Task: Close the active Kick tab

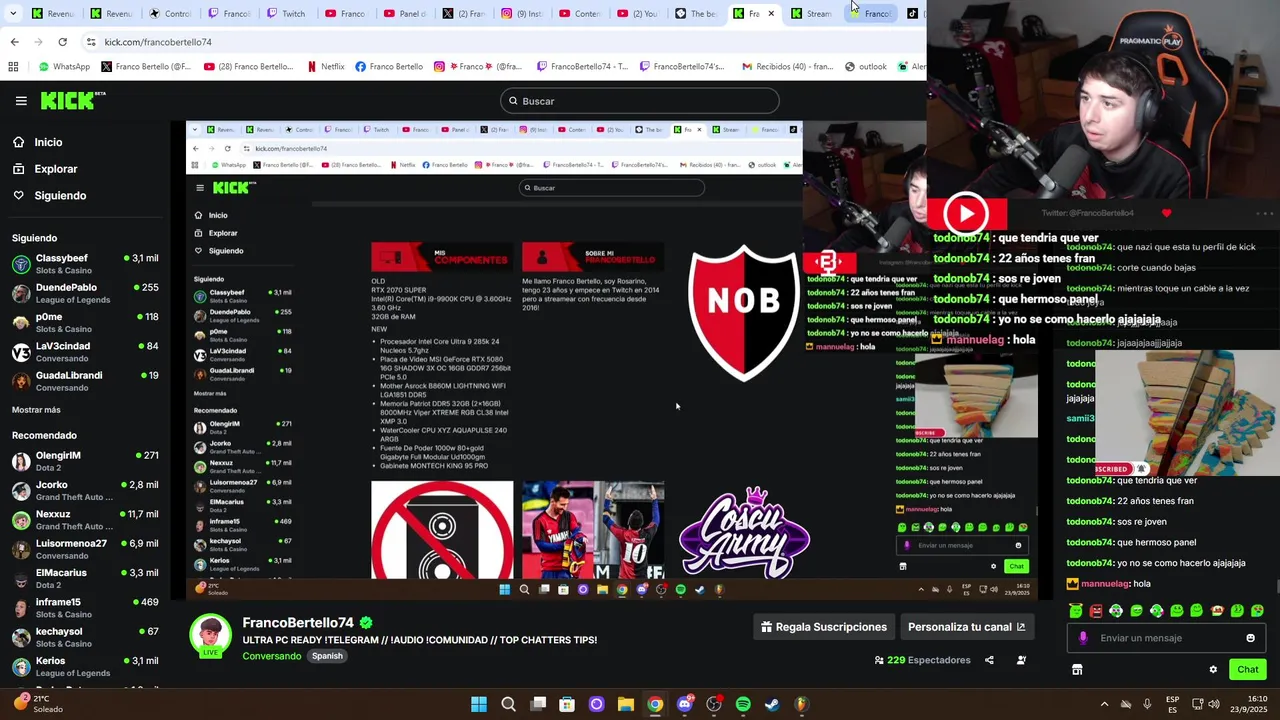Action: point(771,14)
